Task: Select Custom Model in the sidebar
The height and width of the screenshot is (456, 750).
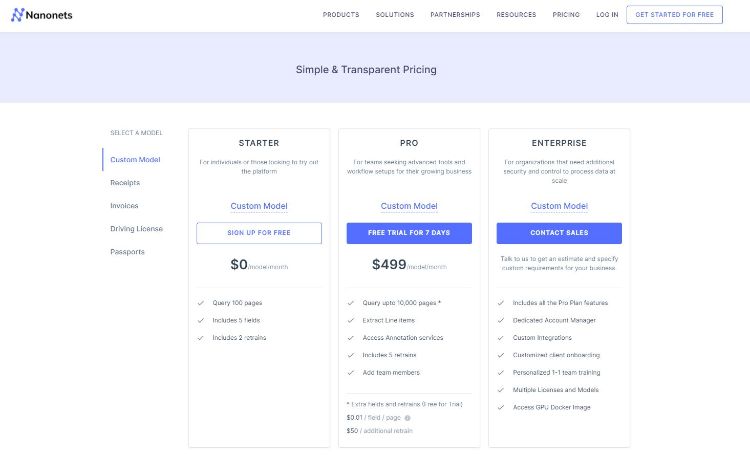Action: click(135, 159)
